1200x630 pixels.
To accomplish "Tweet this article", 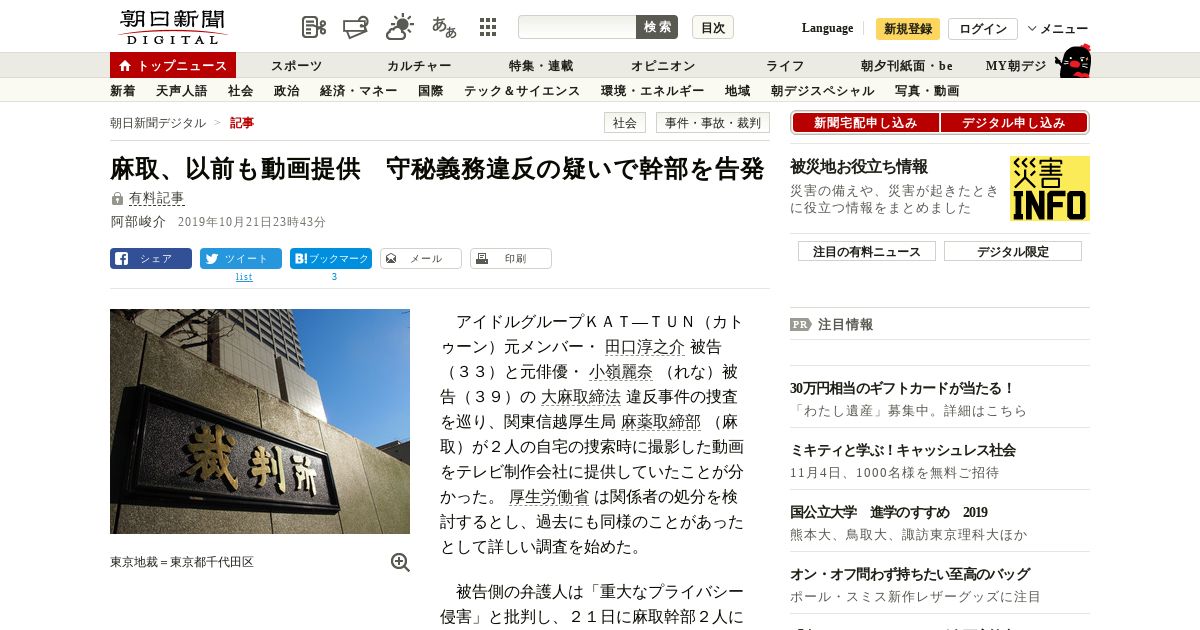I will 241,258.
